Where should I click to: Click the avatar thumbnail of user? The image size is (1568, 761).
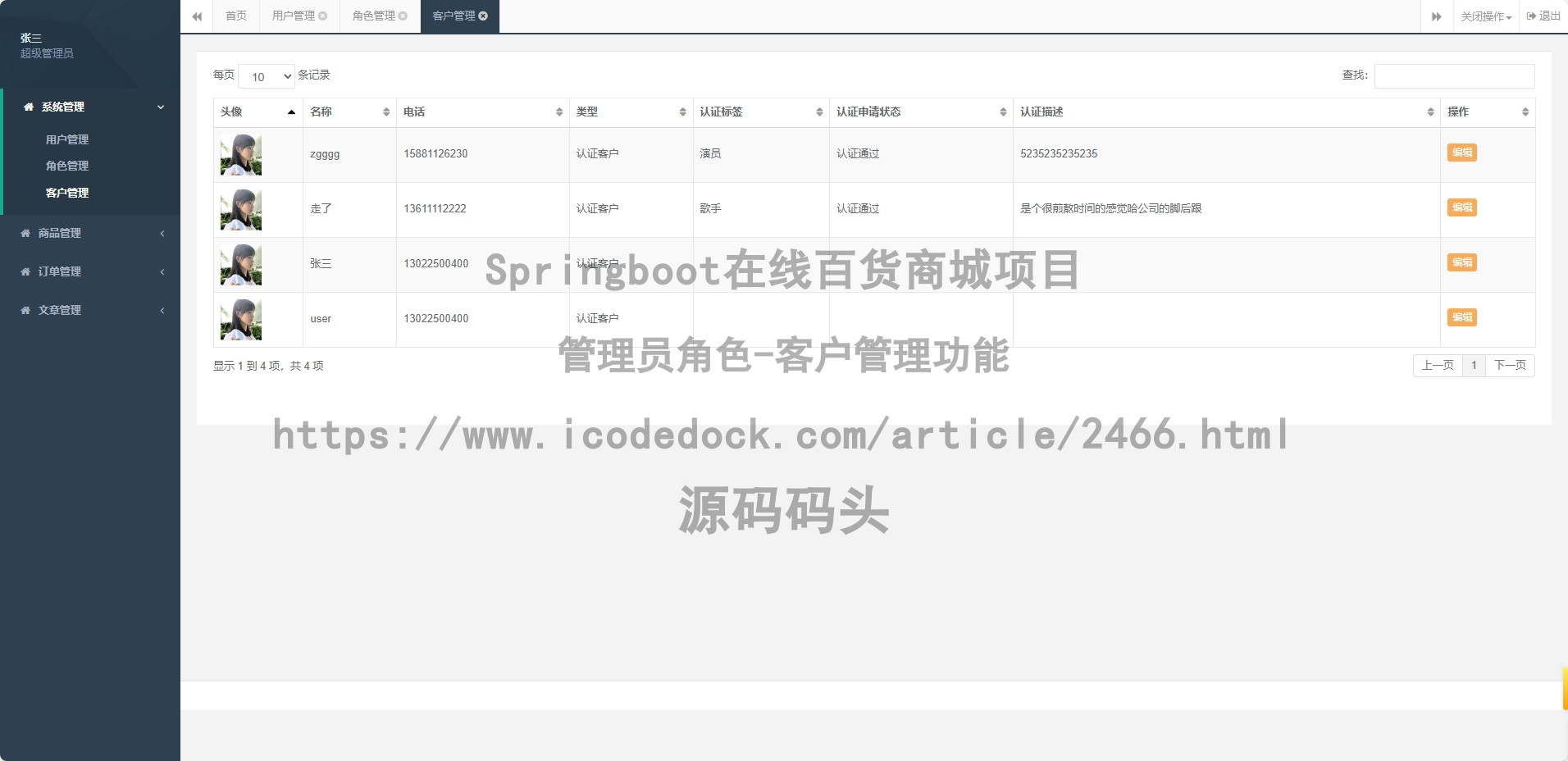pos(241,320)
